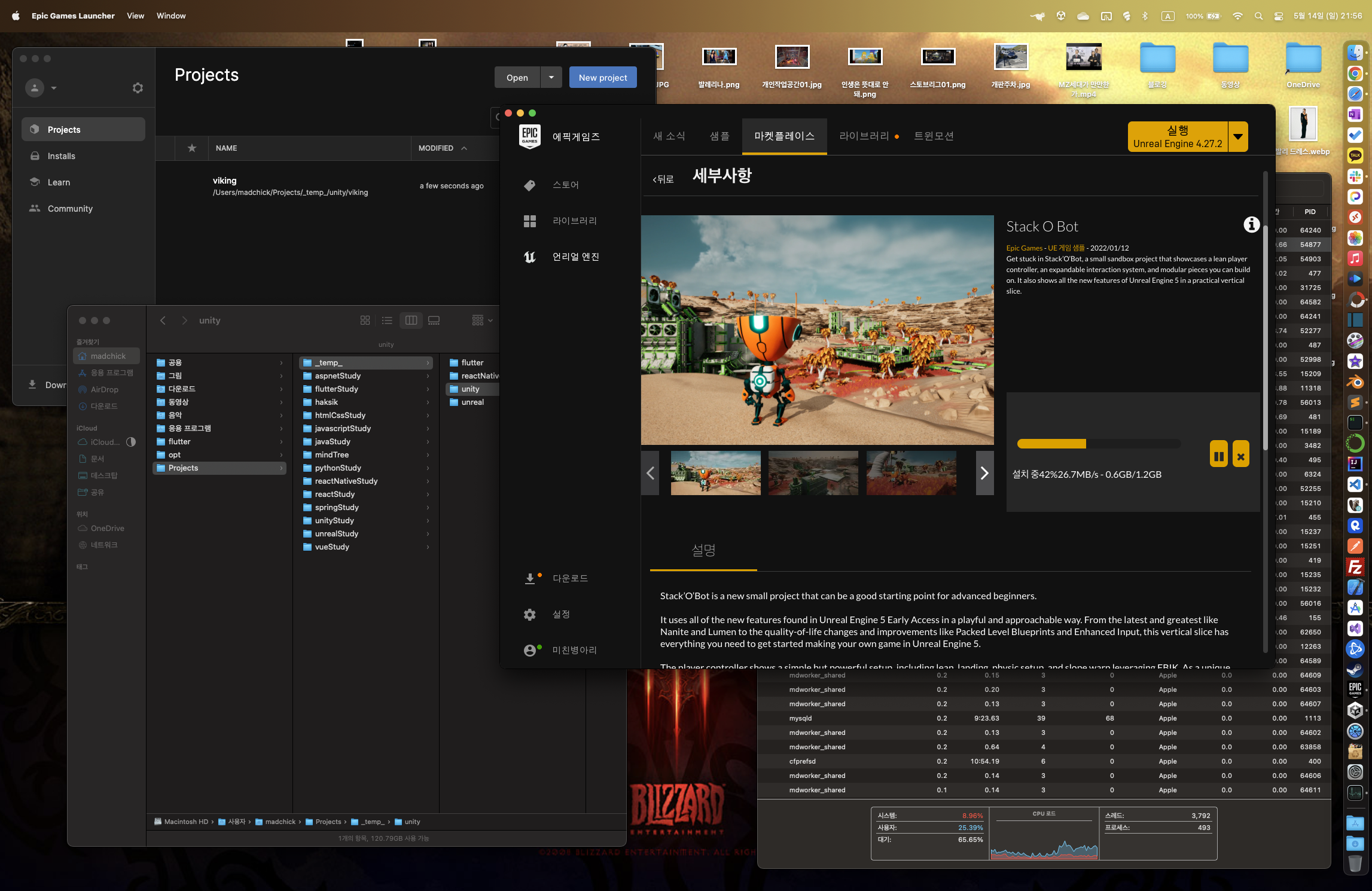The width and height of the screenshot is (1372, 891).
Task: Click the info icon beside Stack O Bot
Action: click(x=1251, y=225)
